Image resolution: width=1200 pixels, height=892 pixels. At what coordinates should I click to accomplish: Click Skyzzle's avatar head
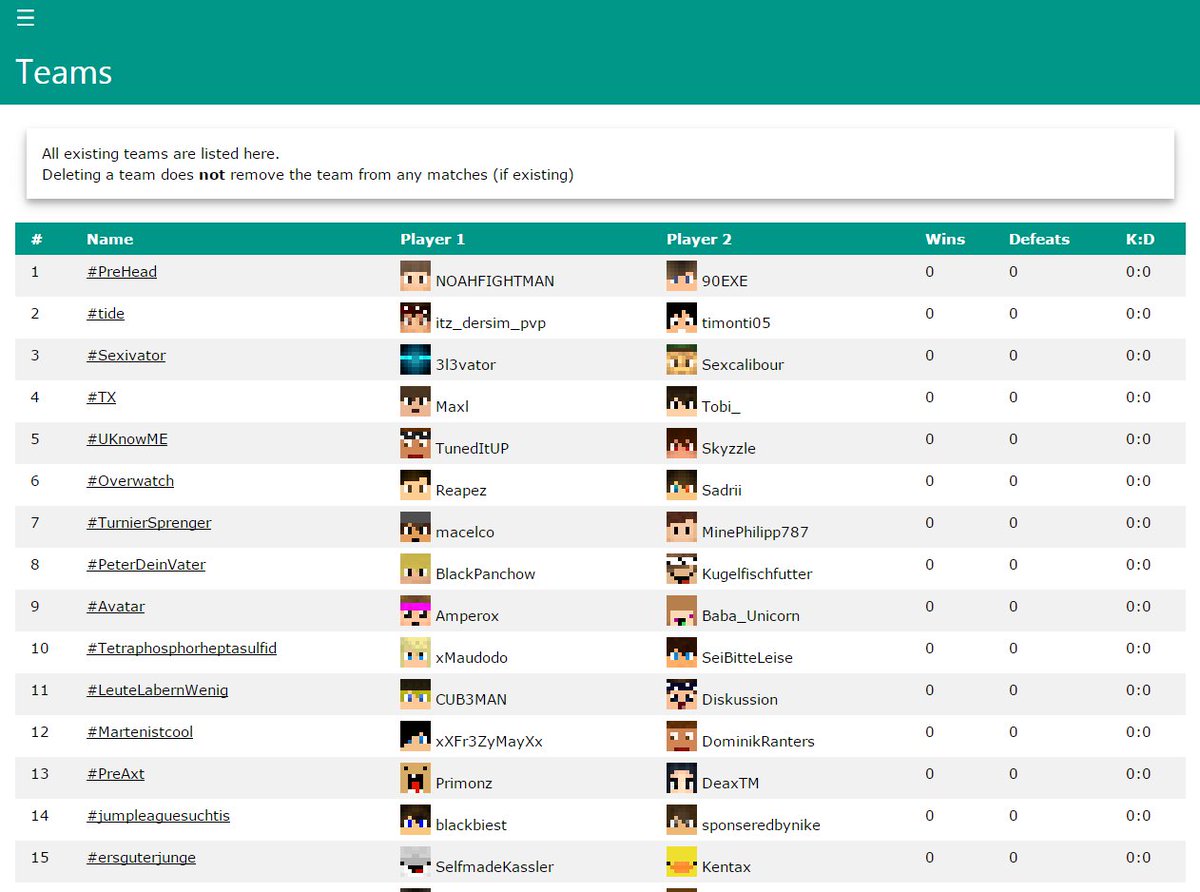(x=681, y=444)
